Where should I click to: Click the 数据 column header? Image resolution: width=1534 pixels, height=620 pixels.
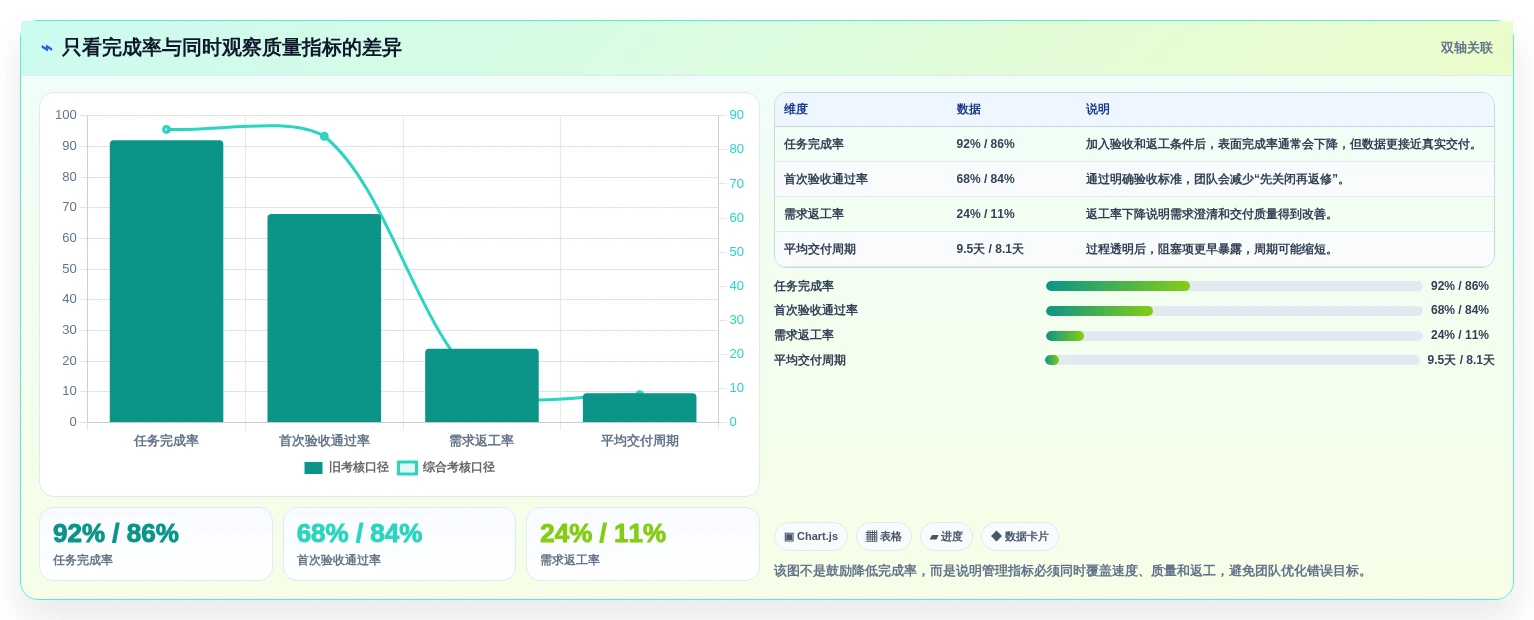(968, 109)
